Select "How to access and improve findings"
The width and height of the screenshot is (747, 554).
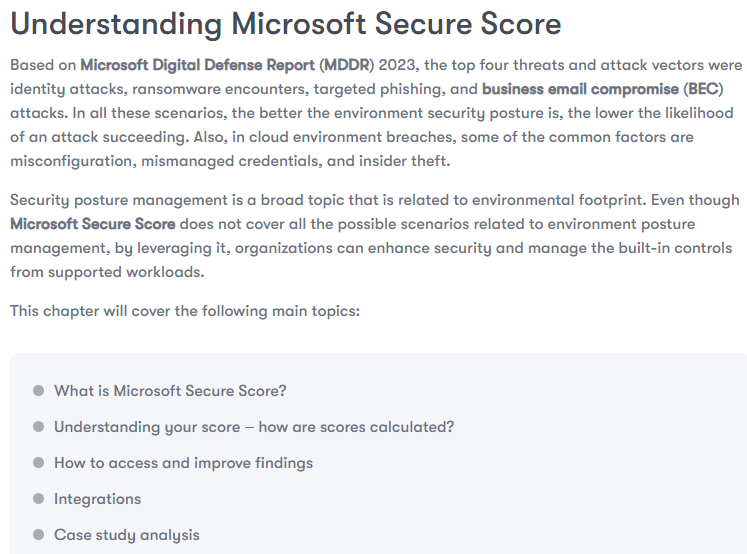point(183,463)
